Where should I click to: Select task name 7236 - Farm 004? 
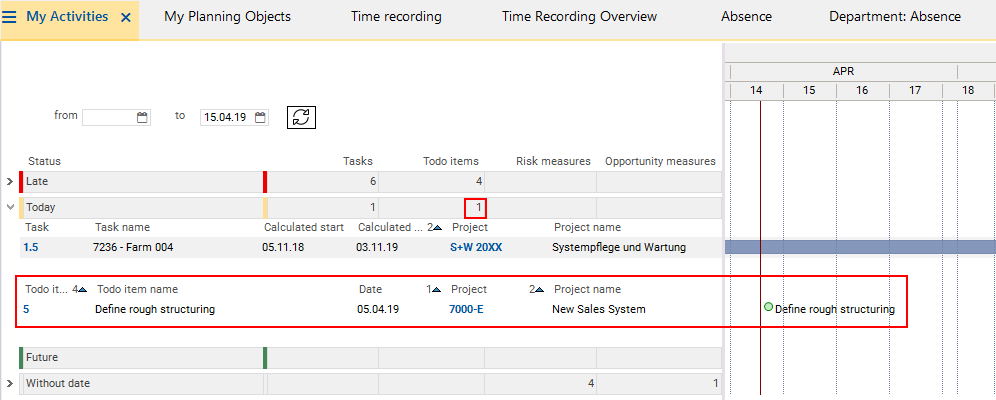click(133, 248)
